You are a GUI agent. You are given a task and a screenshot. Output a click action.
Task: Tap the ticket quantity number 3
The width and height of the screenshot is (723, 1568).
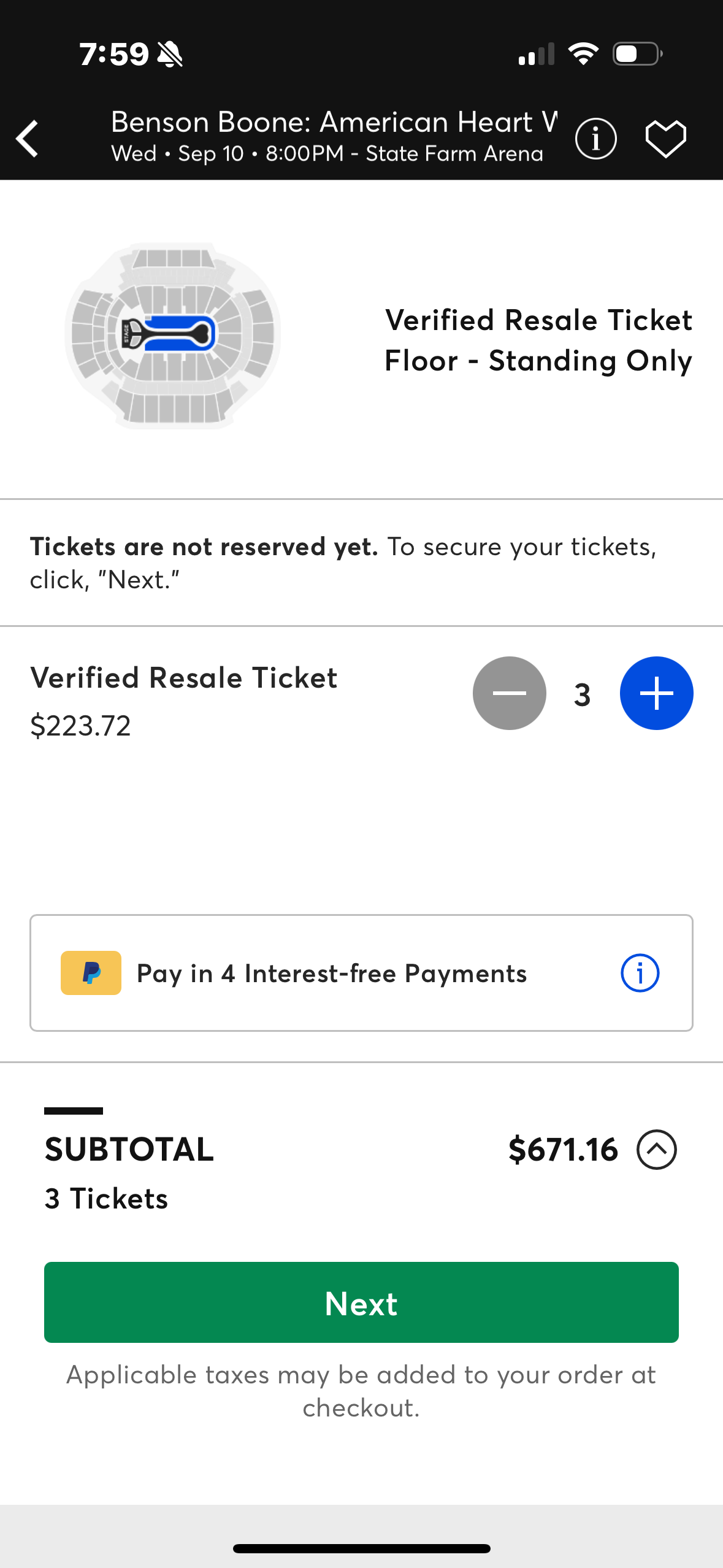[583, 694]
